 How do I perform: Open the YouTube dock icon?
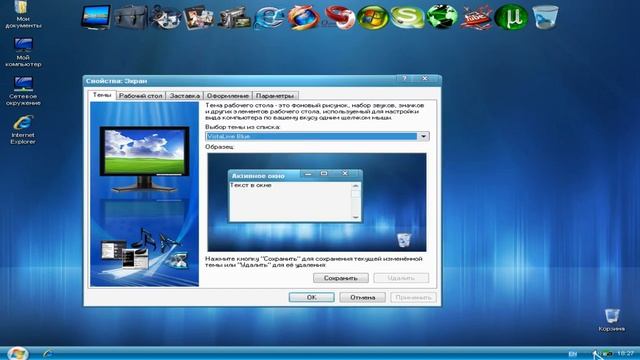point(476,17)
